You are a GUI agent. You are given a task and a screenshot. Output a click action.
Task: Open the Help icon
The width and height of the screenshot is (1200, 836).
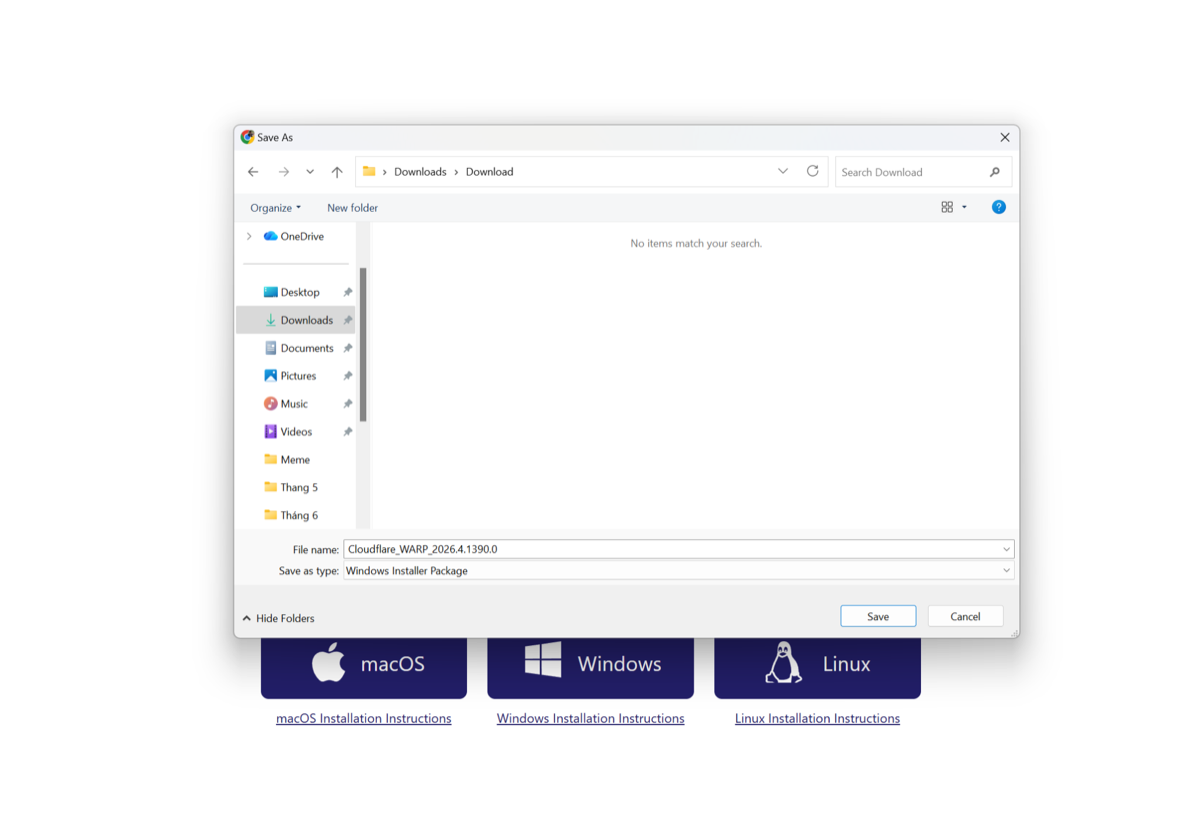click(998, 207)
